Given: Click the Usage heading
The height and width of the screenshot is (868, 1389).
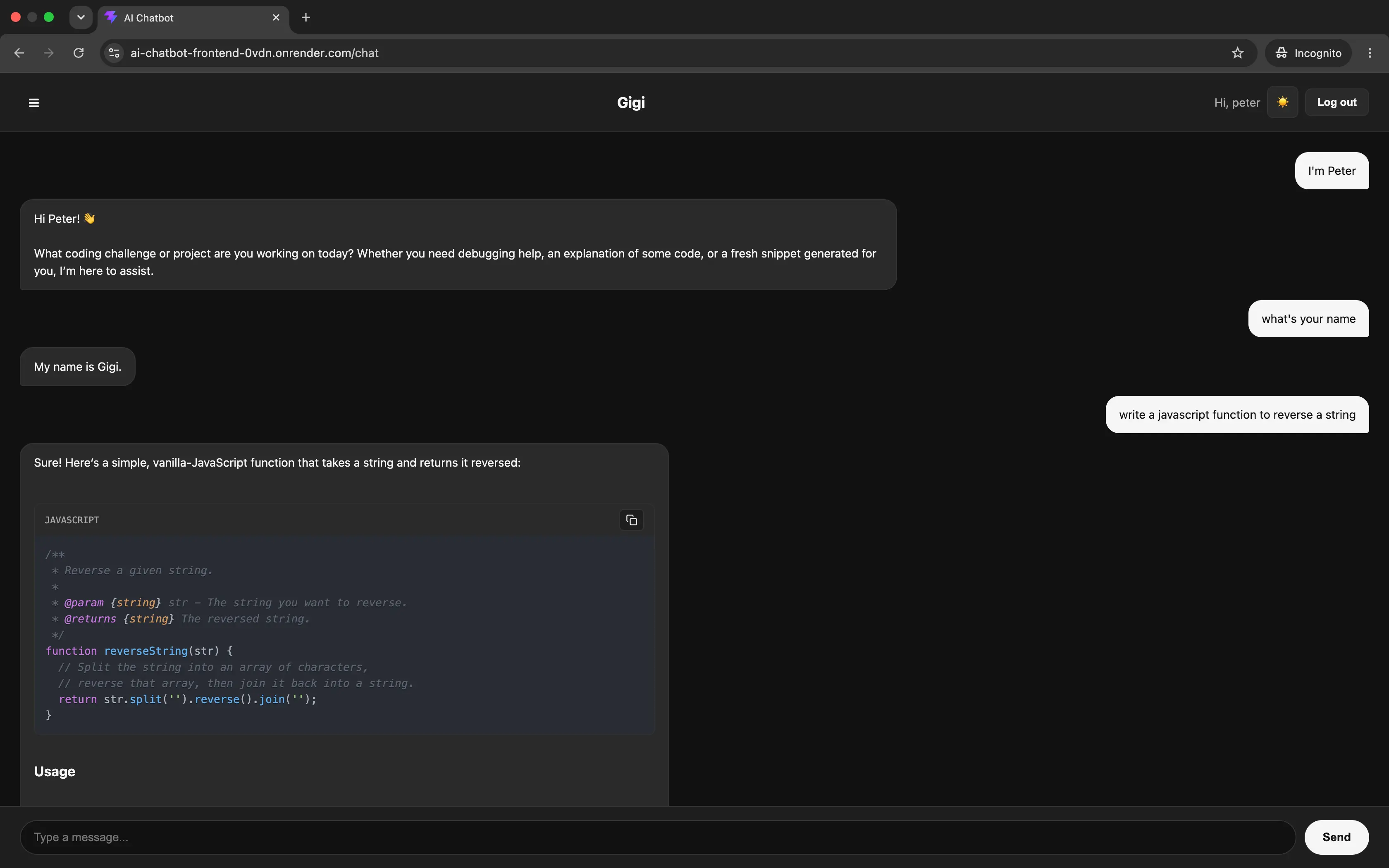Looking at the screenshot, I should pos(55,772).
